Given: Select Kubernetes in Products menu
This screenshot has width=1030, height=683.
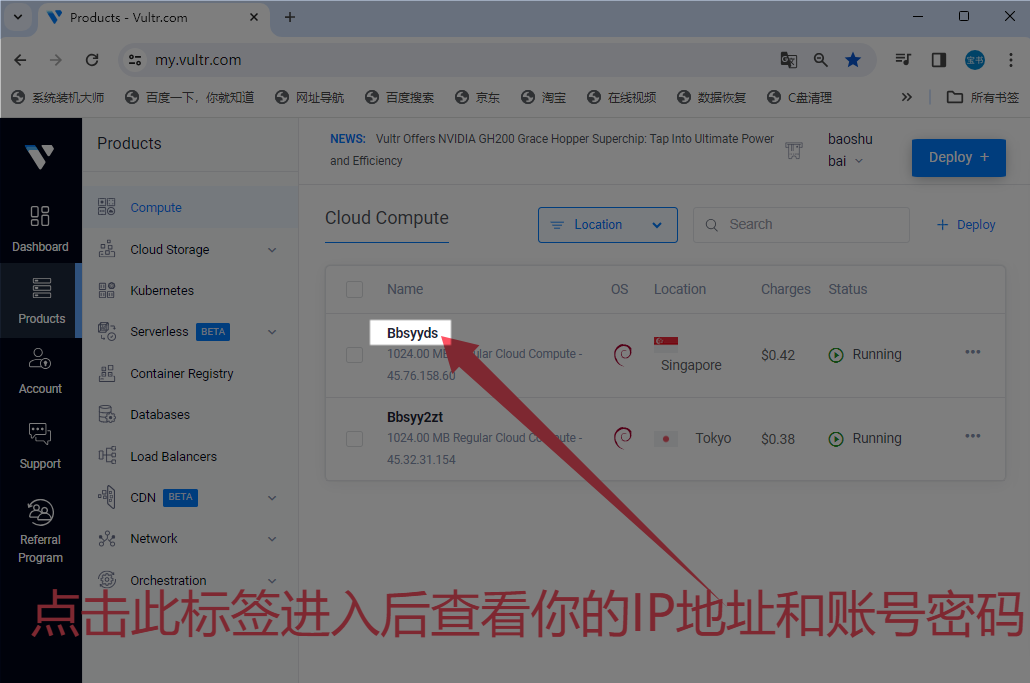Looking at the screenshot, I should (162, 291).
